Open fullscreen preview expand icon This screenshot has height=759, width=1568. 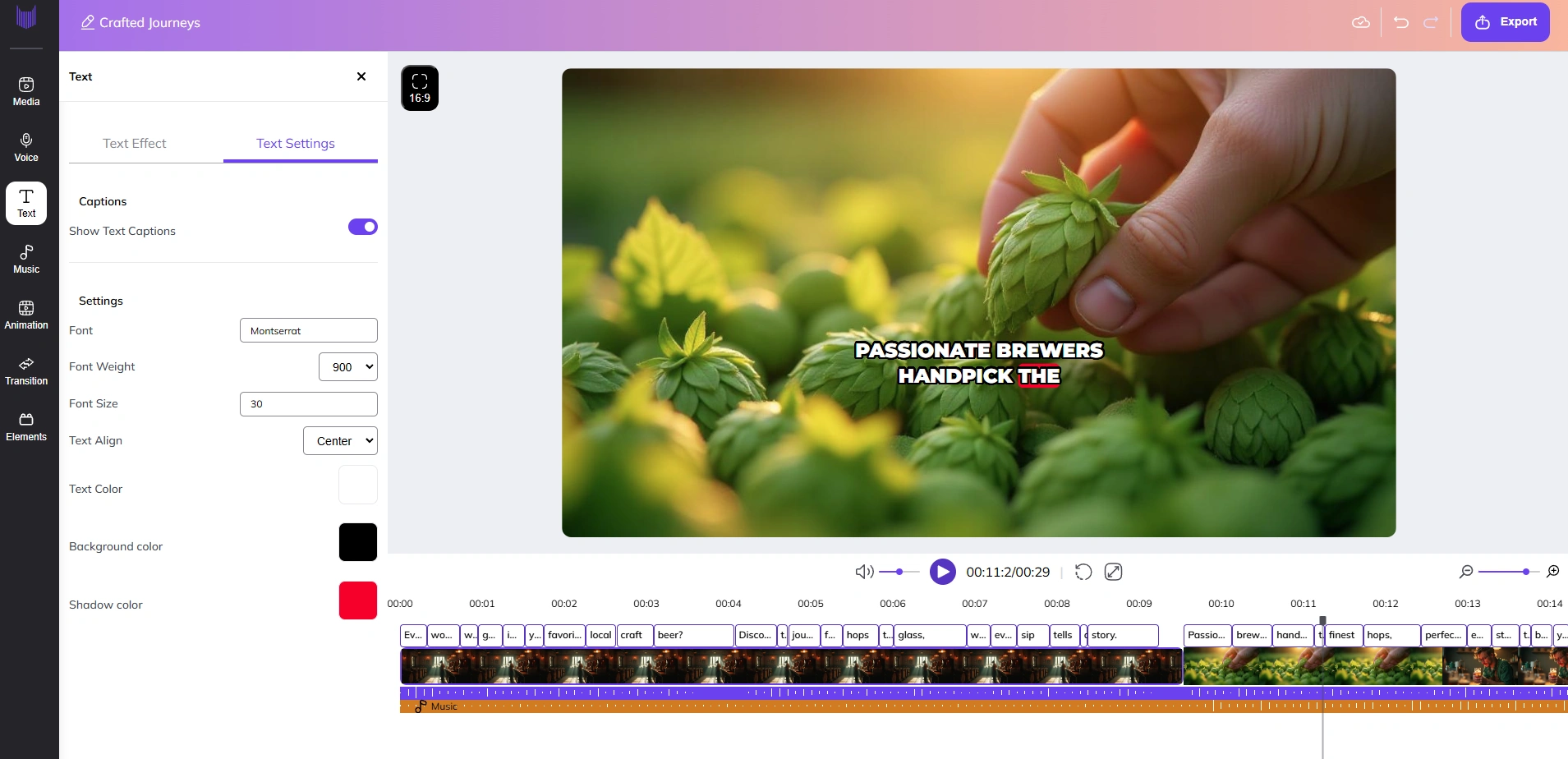[1114, 572]
